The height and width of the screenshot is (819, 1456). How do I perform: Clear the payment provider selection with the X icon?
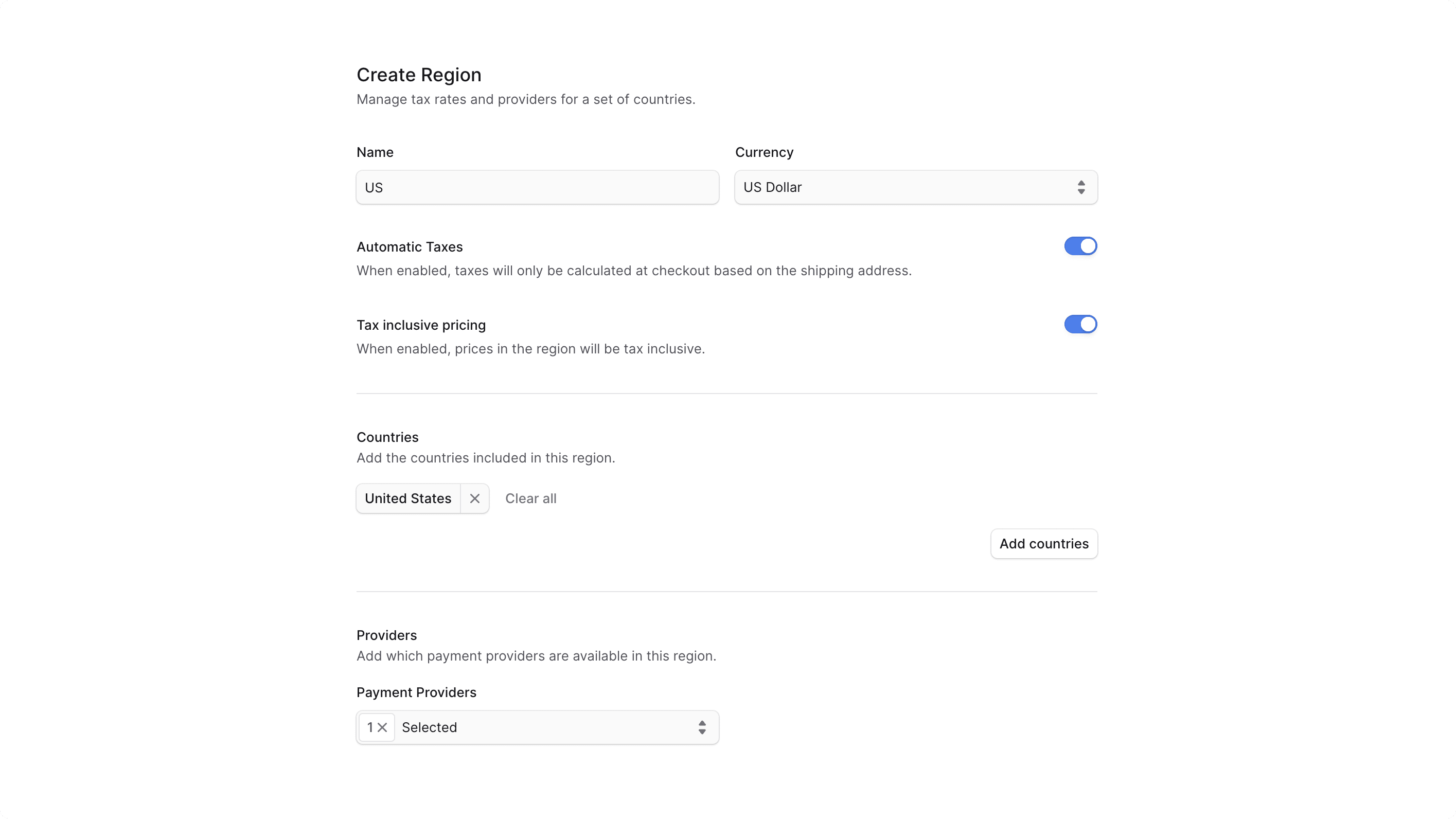coord(383,727)
